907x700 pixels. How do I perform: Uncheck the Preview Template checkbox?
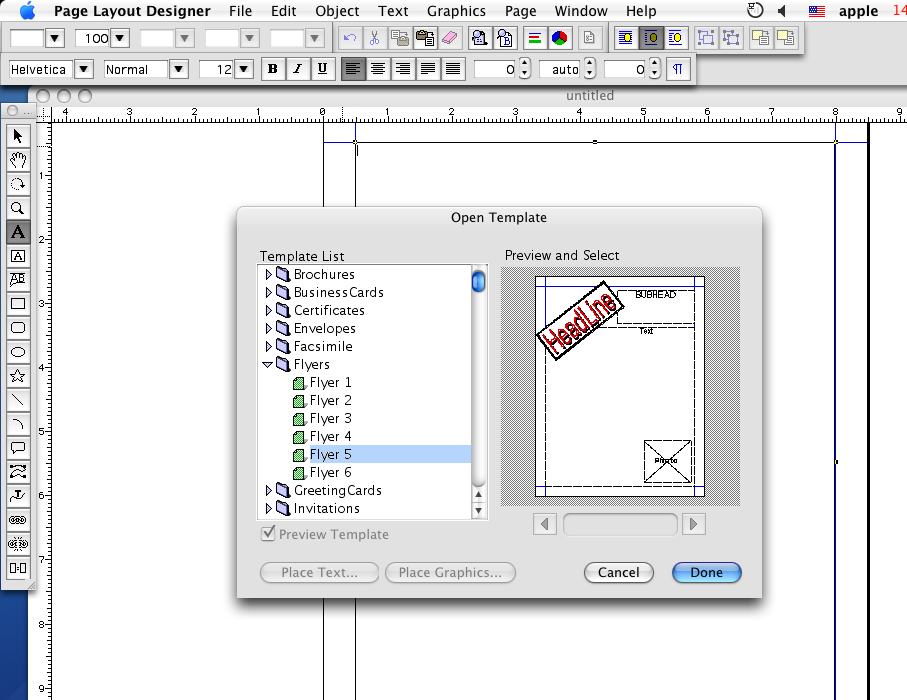point(267,534)
